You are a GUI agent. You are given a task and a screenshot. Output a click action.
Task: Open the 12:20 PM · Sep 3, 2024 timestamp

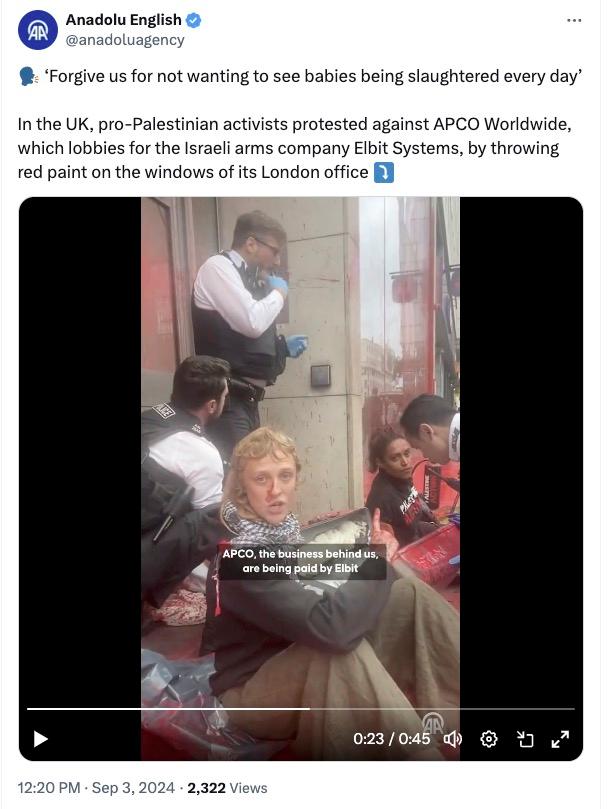(x=96, y=788)
